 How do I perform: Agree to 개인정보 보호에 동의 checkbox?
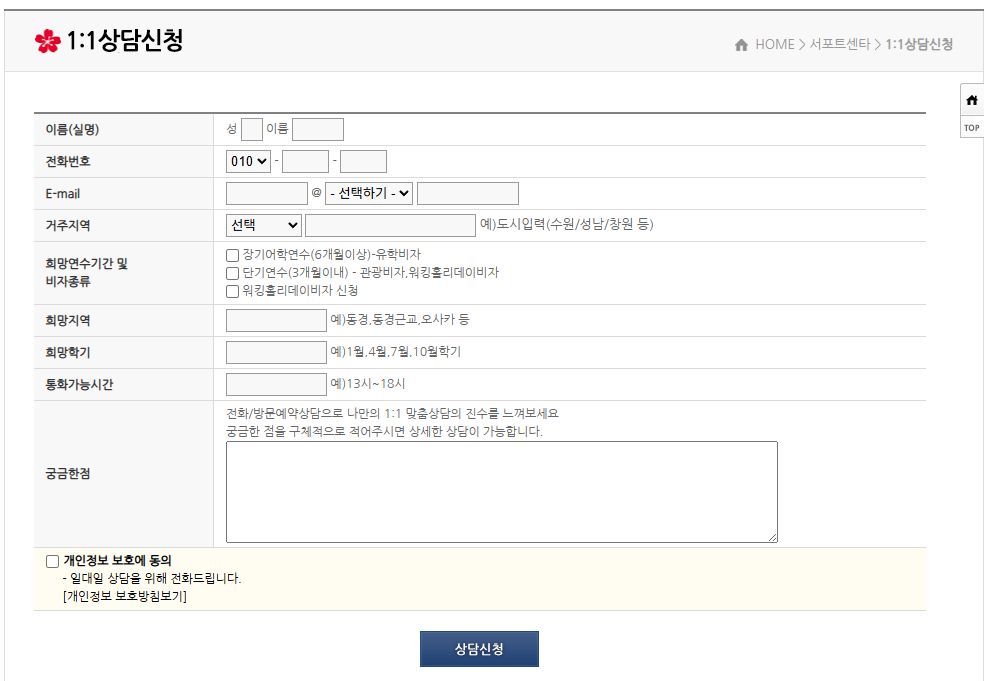tap(52, 561)
